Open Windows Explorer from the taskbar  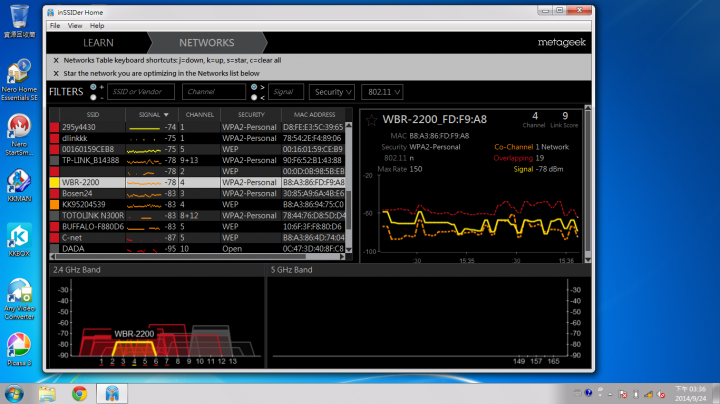tap(47, 394)
